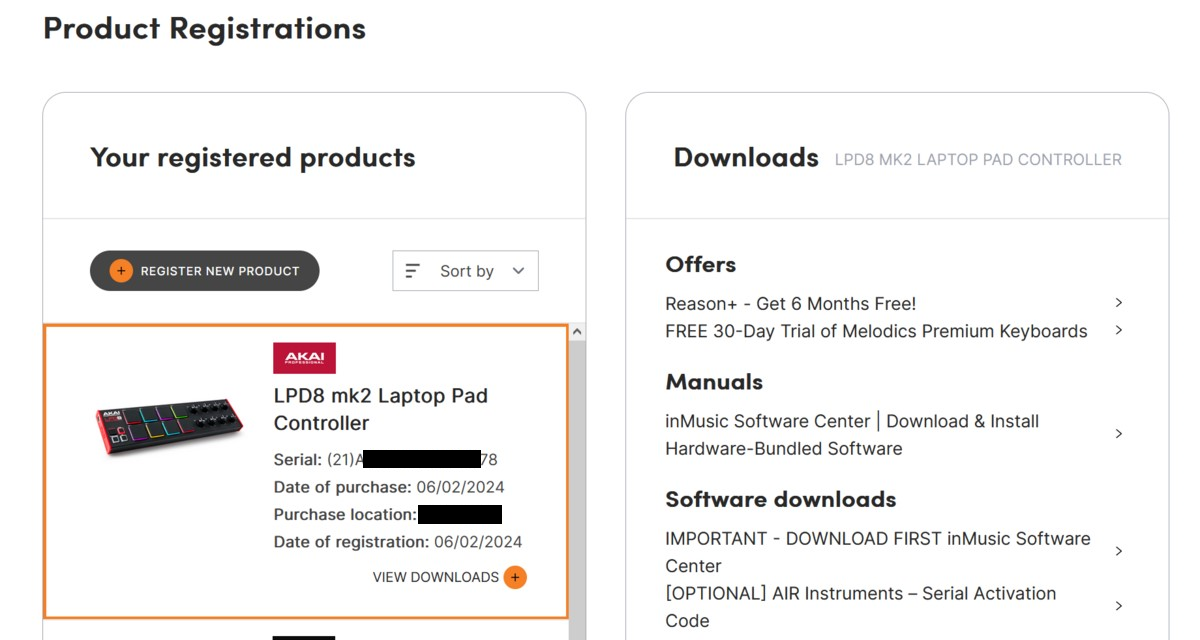This screenshot has height=640, width=1200.
Task: Open the FREE 30-Day Trial of Melodics link
Action: [x=876, y=331]
